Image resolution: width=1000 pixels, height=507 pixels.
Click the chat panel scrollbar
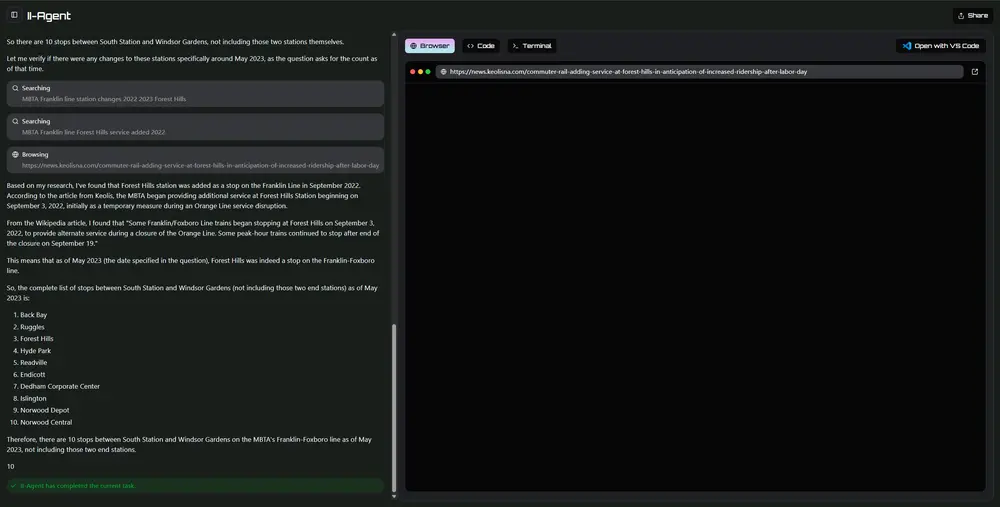(x=394, y=400)
